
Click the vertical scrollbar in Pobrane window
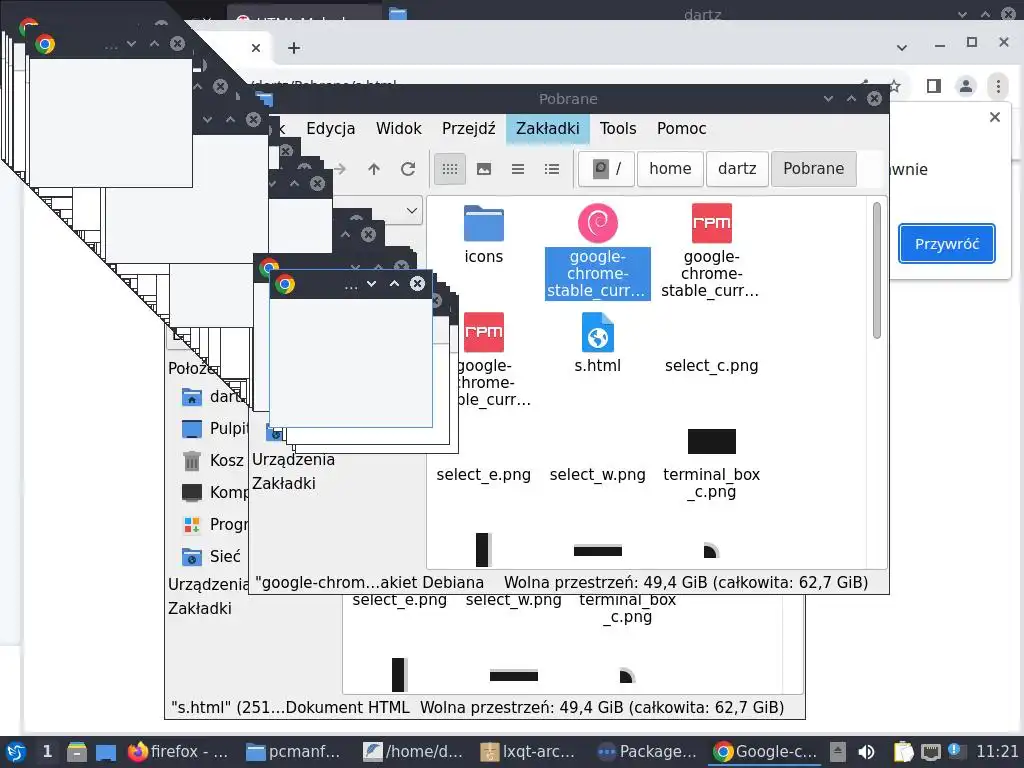[x=876, y=270]
